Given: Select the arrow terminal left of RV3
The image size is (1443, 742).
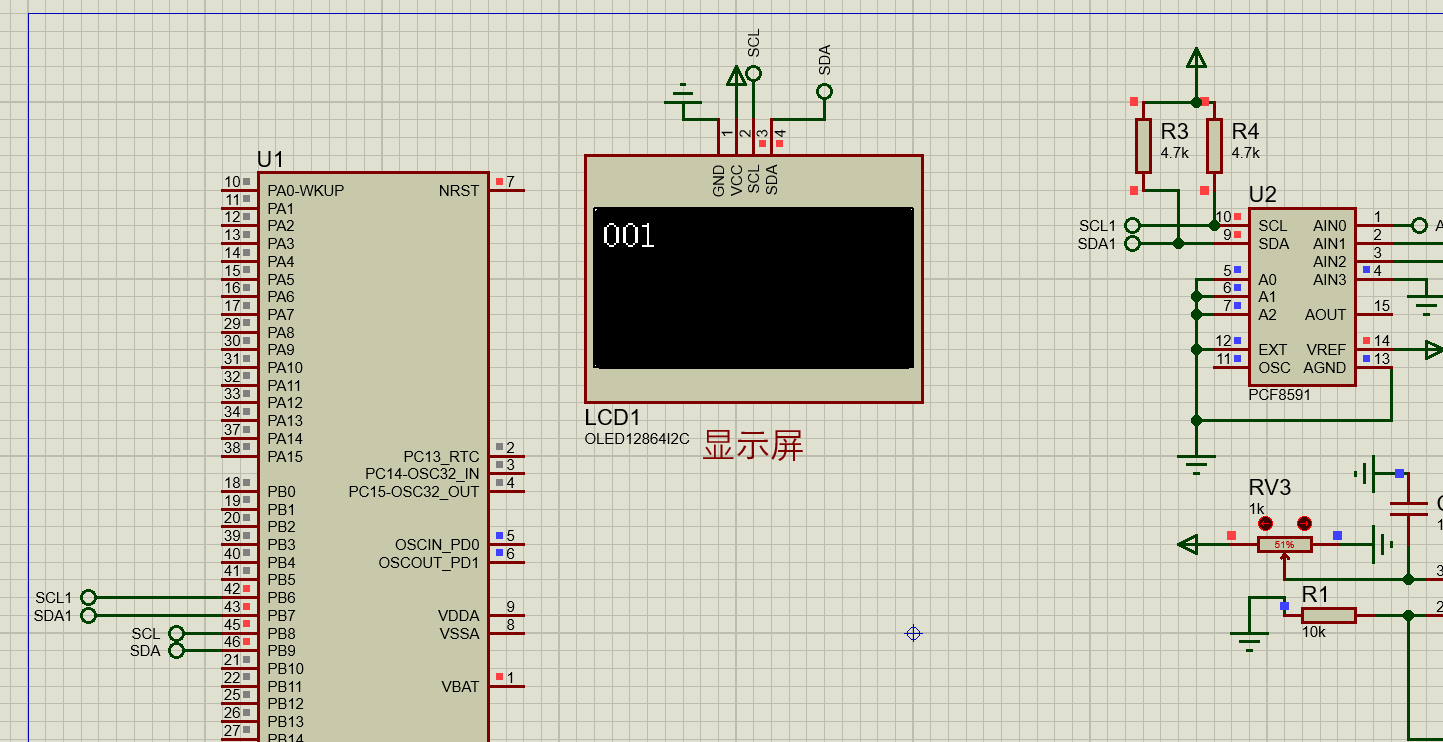Looking at the screenshot, I should point(1188,544).
